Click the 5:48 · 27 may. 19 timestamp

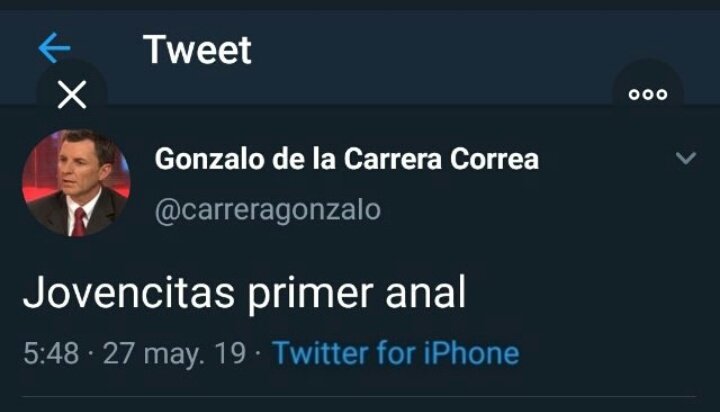[135, 354]
